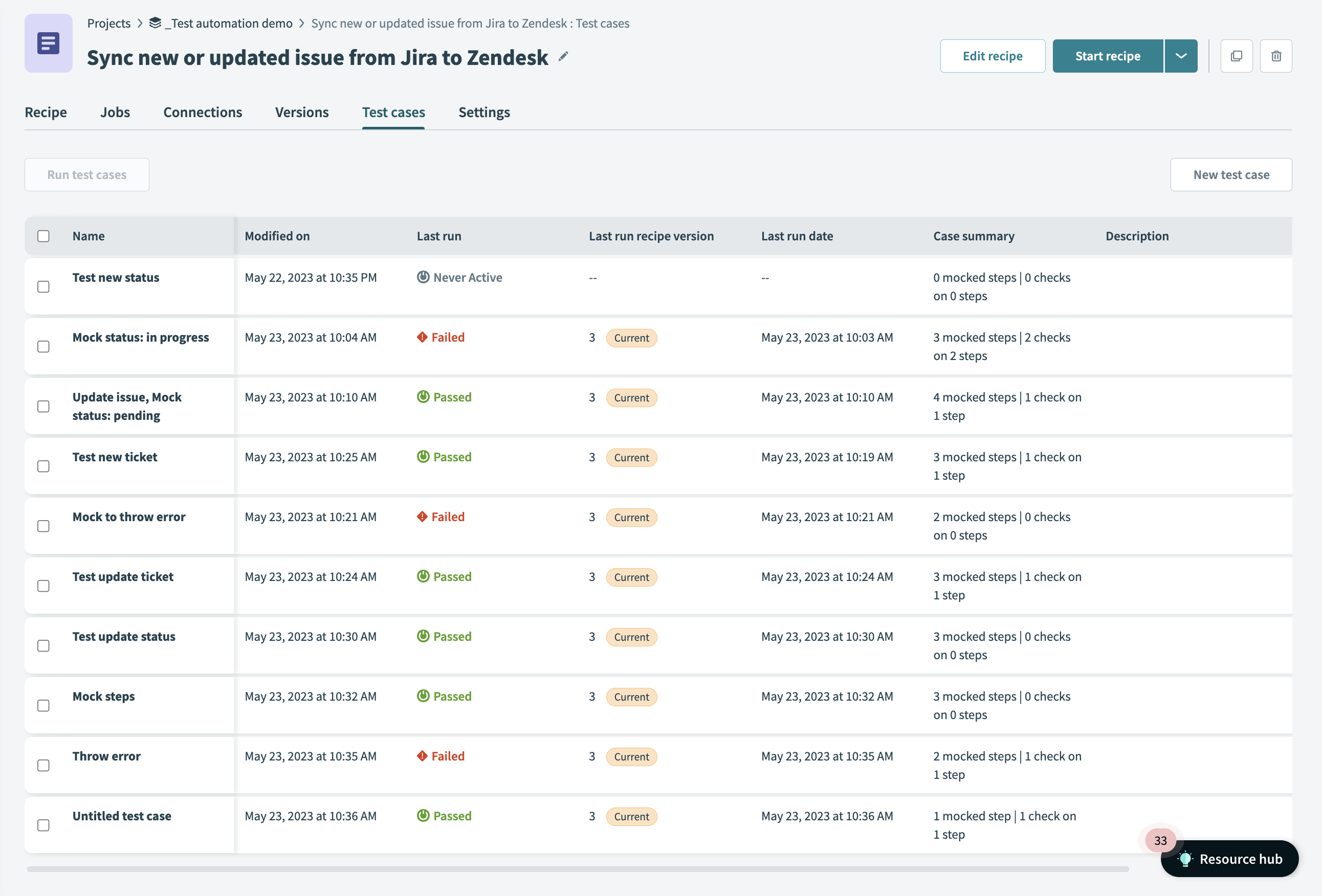Toggle the select all checkbox in the header
Image resolution: width=1322 pixels, height=896 pixels.
point(43,235)
